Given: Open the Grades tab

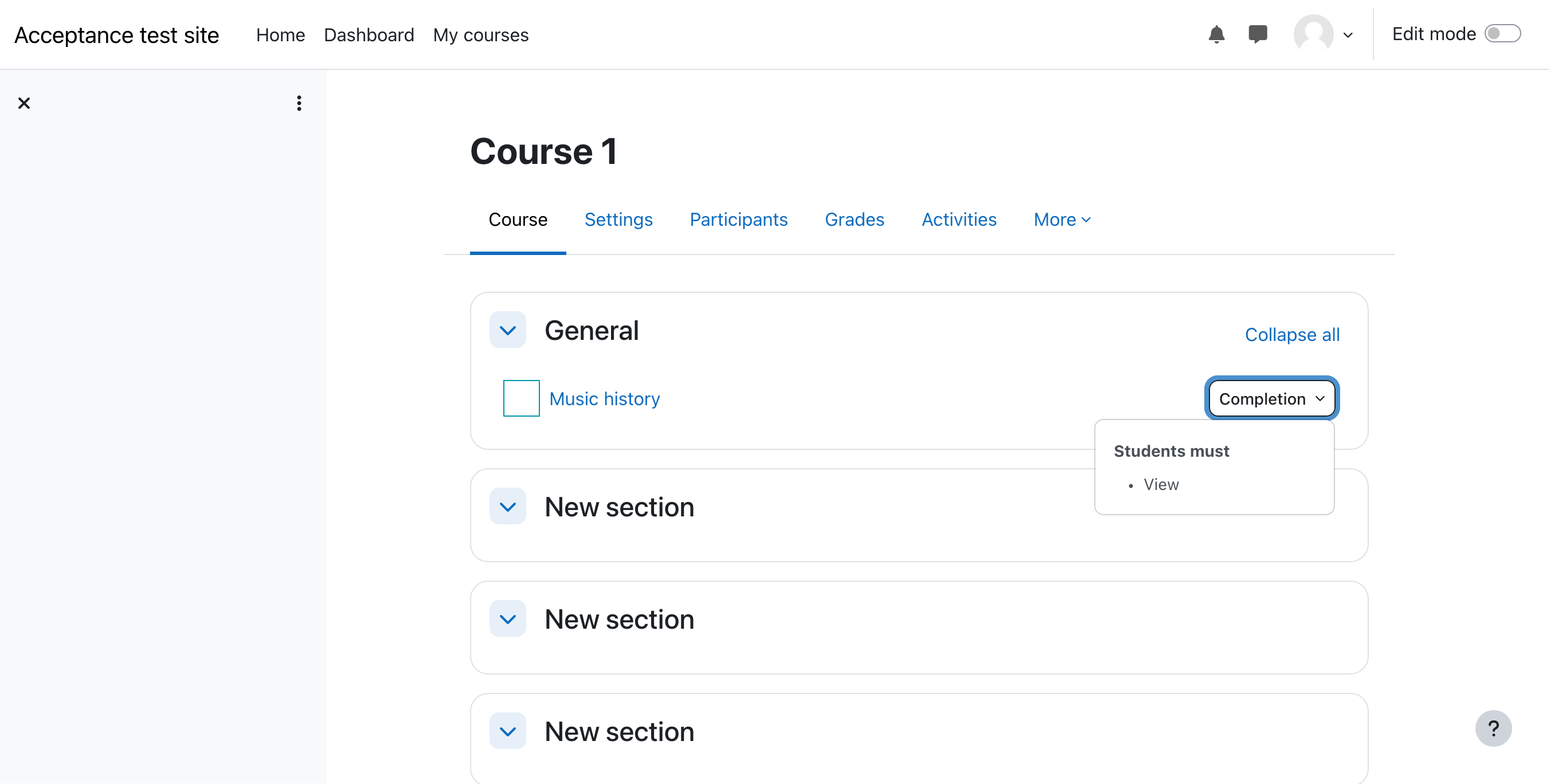Looking at the screenshot, I should 854,219.
